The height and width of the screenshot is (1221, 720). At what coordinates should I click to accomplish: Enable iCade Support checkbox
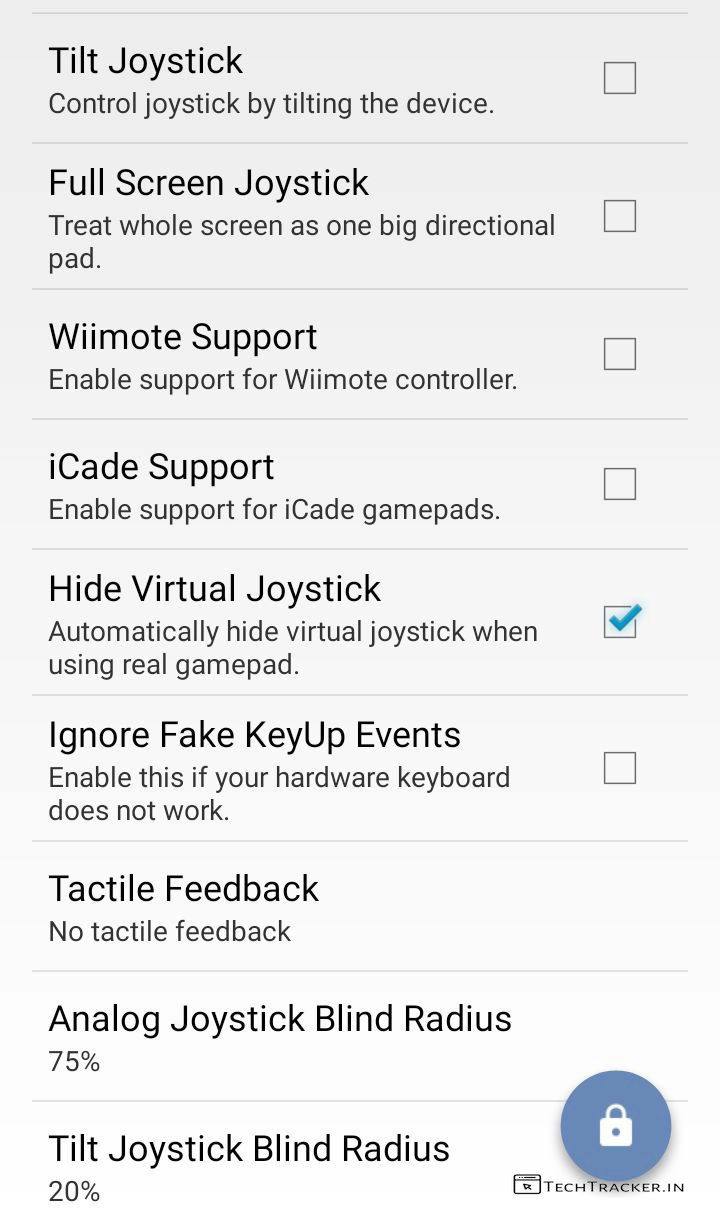(x=620, y=484)
